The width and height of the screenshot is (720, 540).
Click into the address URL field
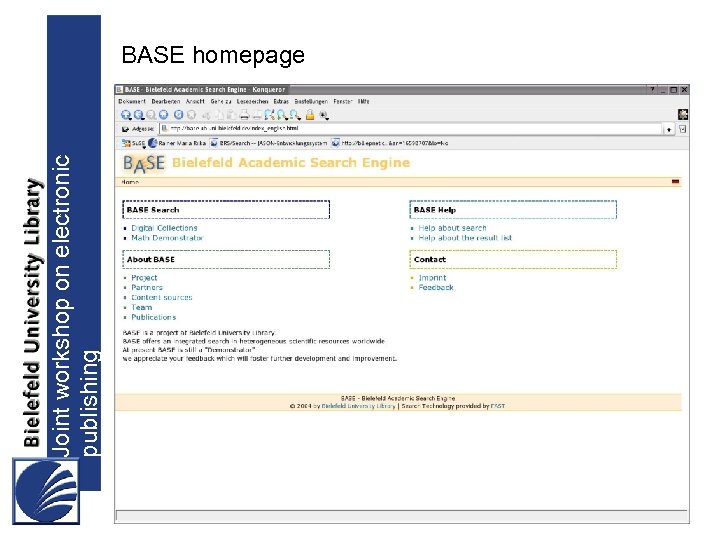411,129
